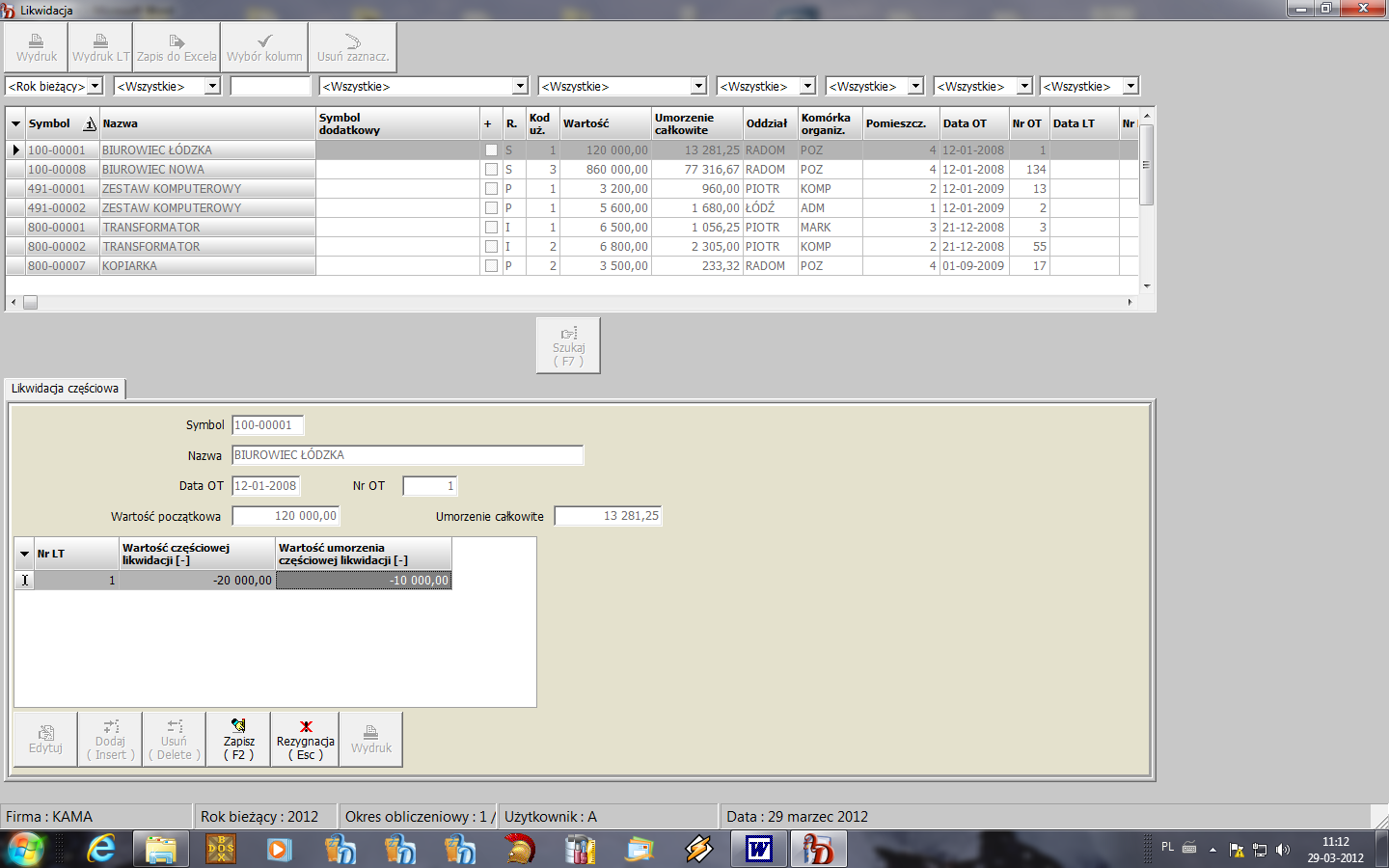Tick the checkbox for row 491-00002
The image size is (1389, 868).
point(491,208)
